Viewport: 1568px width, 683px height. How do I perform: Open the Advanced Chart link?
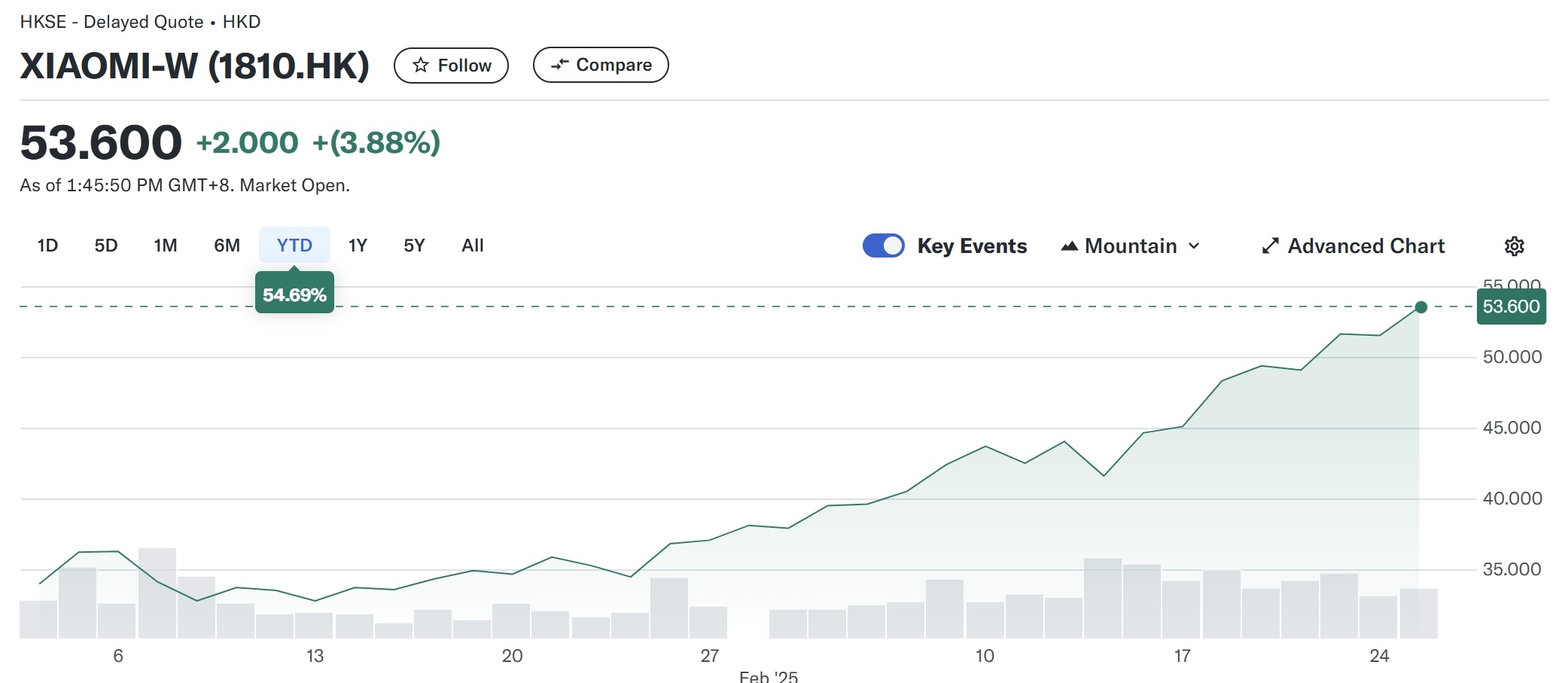pyautogui.click(x=1366, y=246)
